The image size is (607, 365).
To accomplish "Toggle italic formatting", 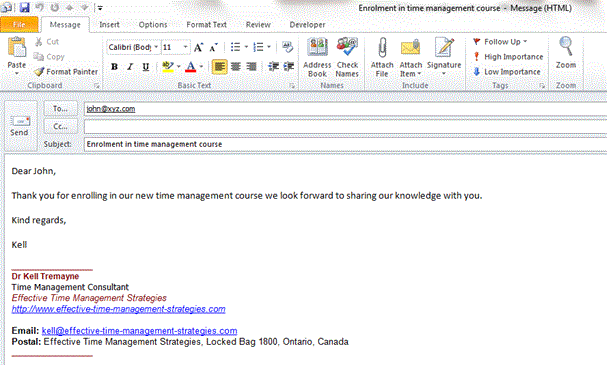I will 130,67.
